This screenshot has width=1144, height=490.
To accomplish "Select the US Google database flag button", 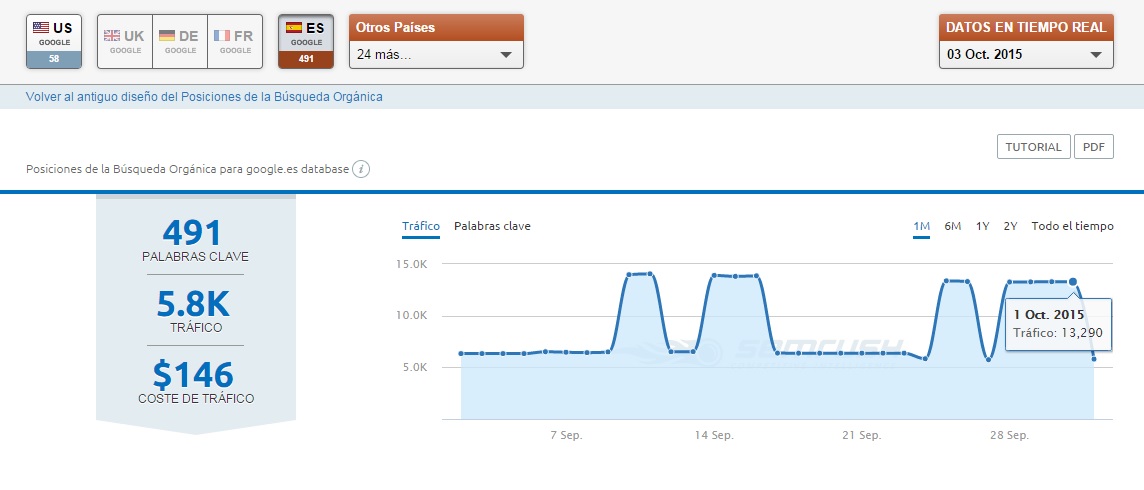I will (x=54, y=41).
